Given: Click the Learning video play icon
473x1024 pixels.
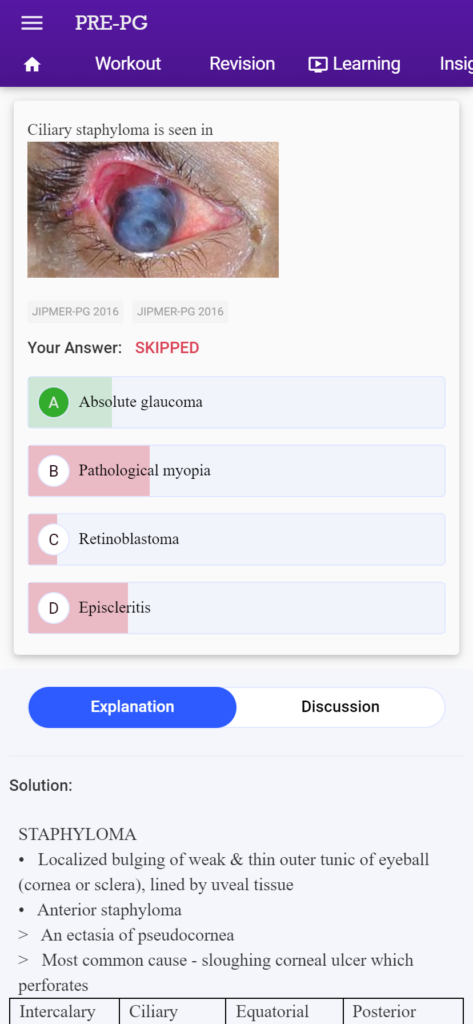Looking at the screenshot, I should (x=318, y=64).
